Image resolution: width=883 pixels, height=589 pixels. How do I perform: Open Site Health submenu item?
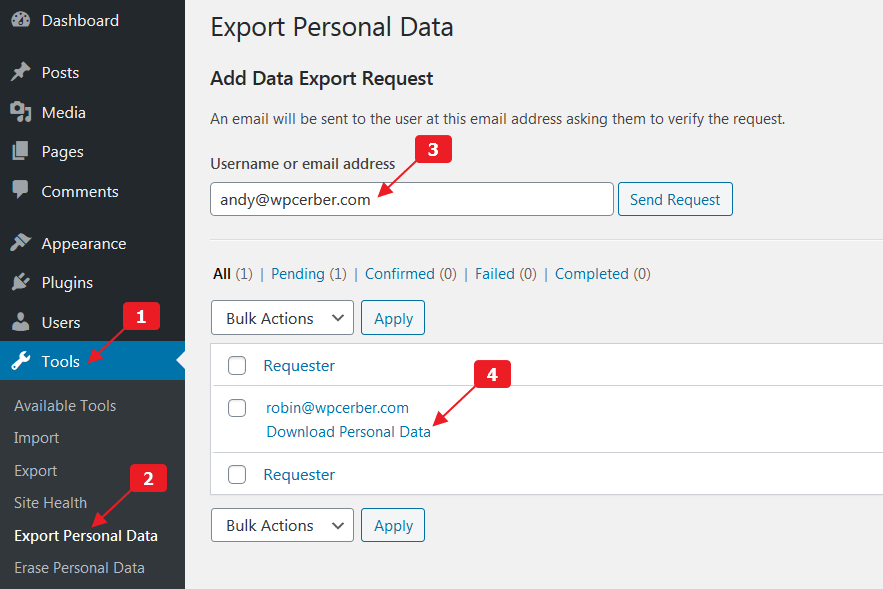pyautogui.click(x=50, y=503)
